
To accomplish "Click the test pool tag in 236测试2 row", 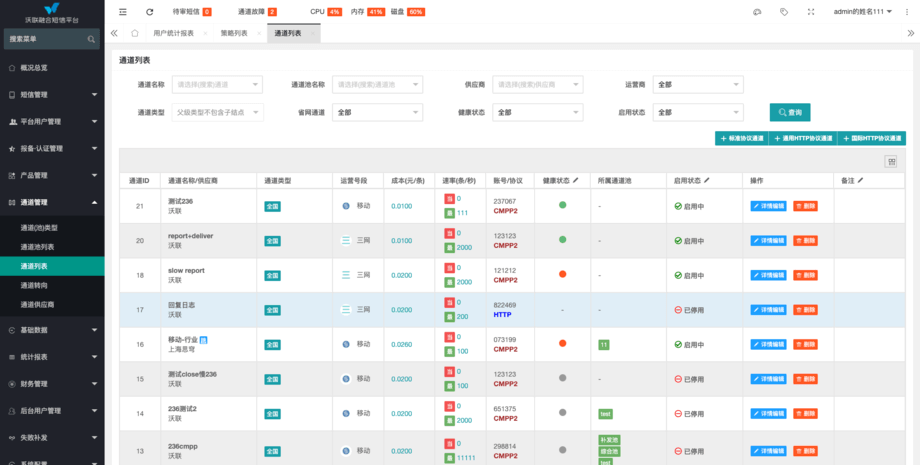I will pyautogui.click(x=606, y=414).
